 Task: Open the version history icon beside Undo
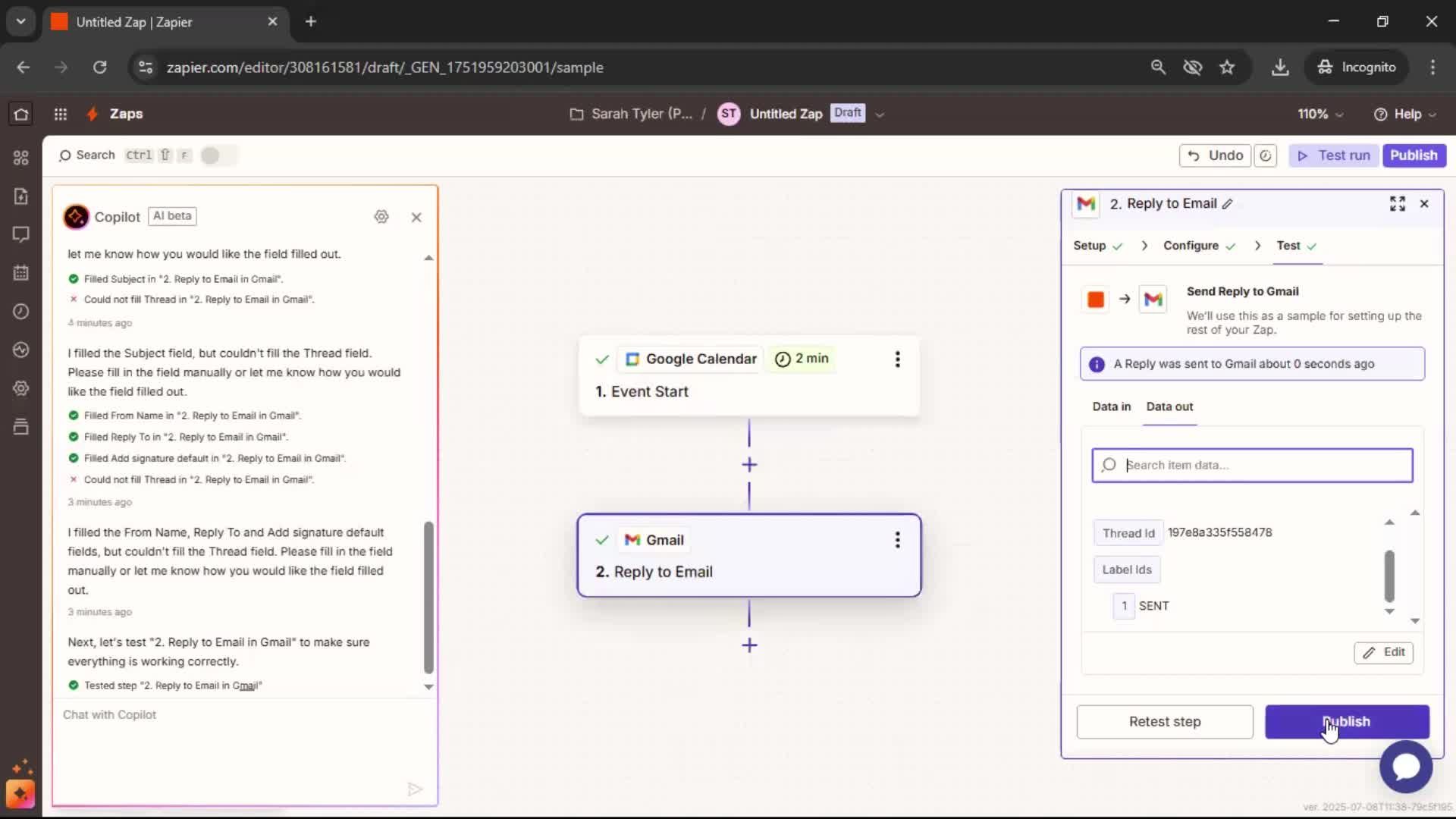[x=1266, y=155]
